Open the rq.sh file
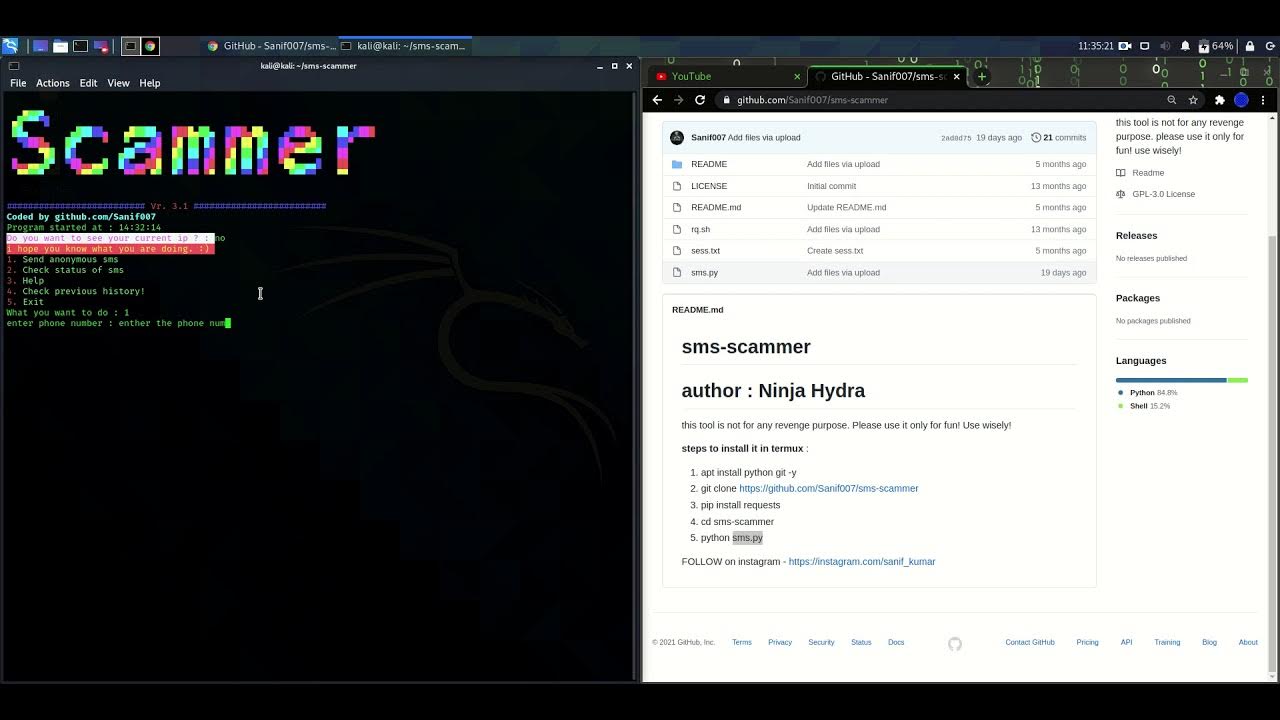Screen dimensions: 1280x720 coord(700,229)
